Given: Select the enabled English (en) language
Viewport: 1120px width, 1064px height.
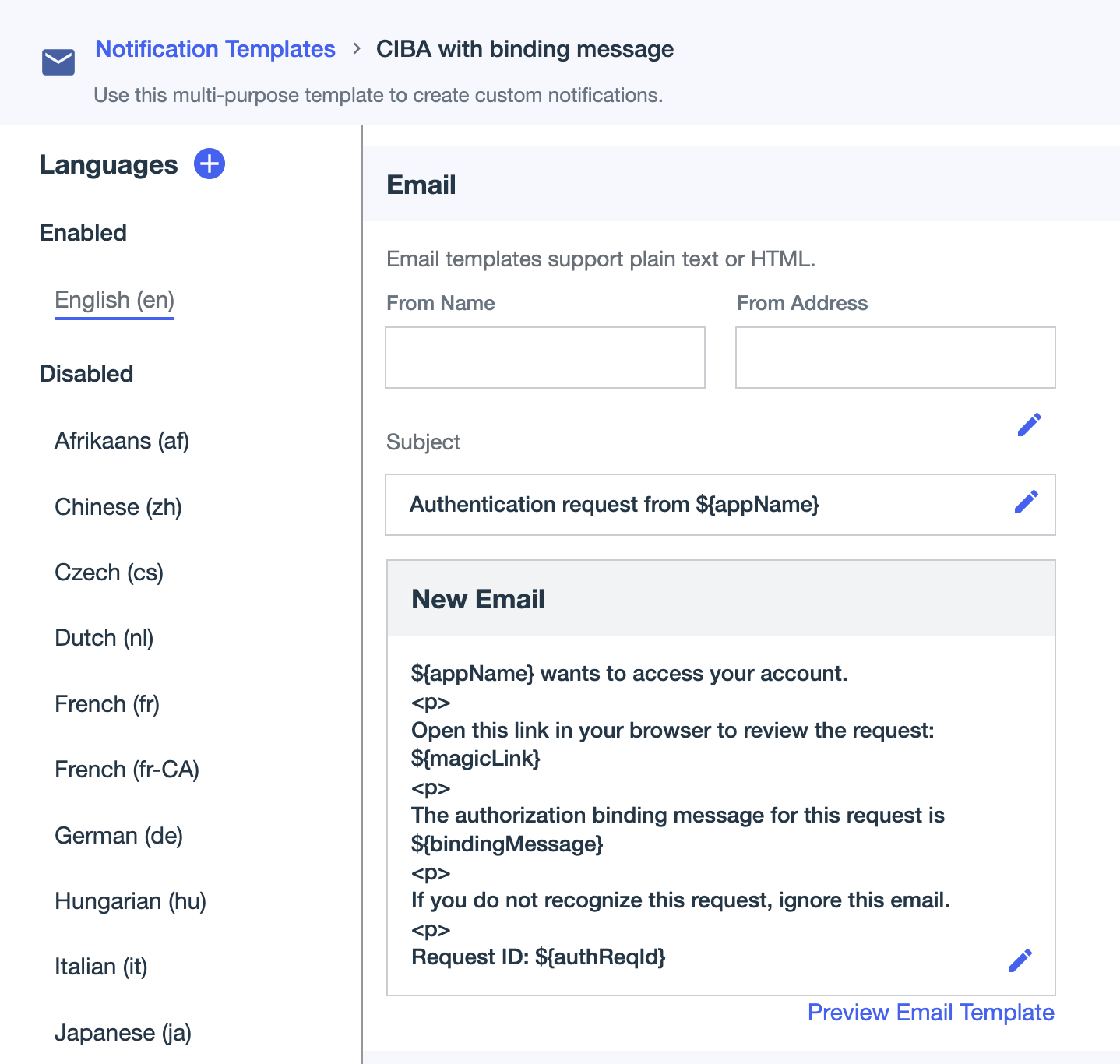Looking at the screenshot, I should 114,300.
